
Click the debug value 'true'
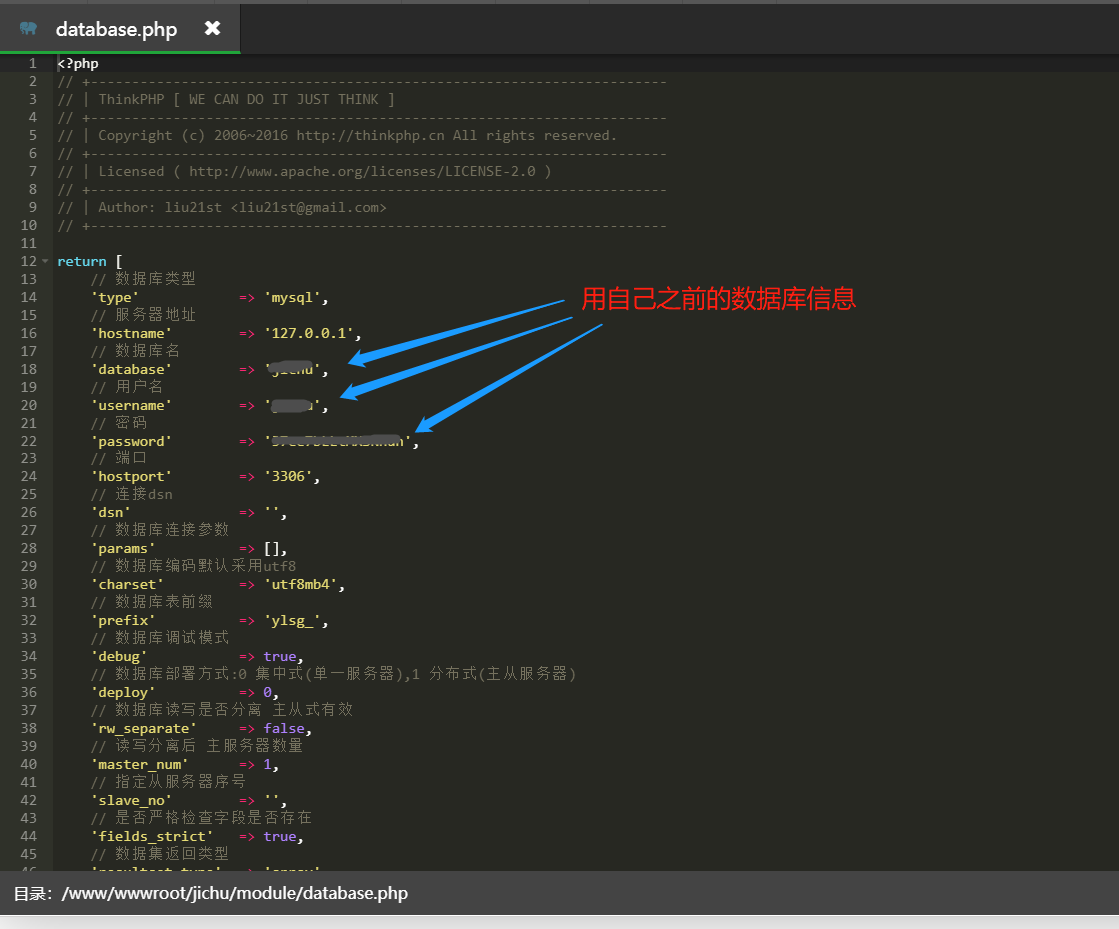click(x=280, y=656)
